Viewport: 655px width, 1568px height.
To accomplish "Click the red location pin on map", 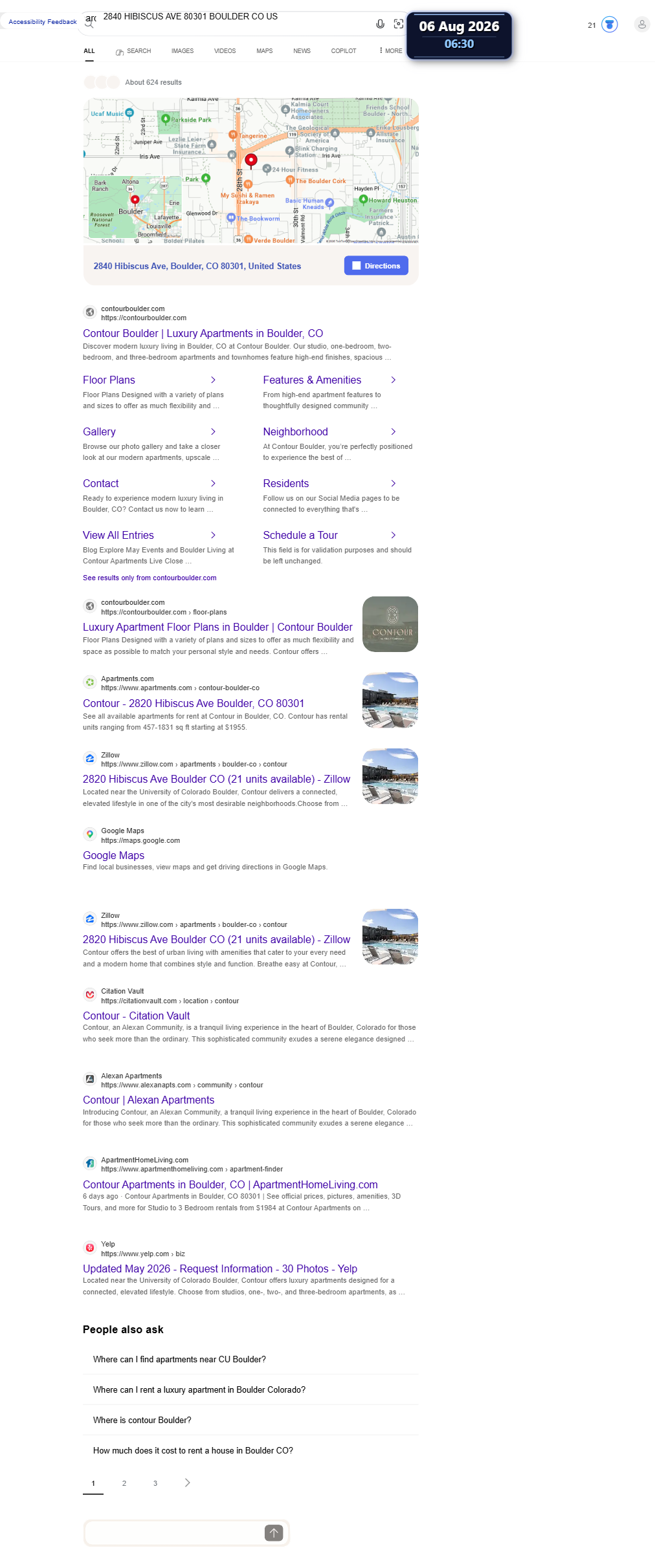I will (x=251, y=160).
